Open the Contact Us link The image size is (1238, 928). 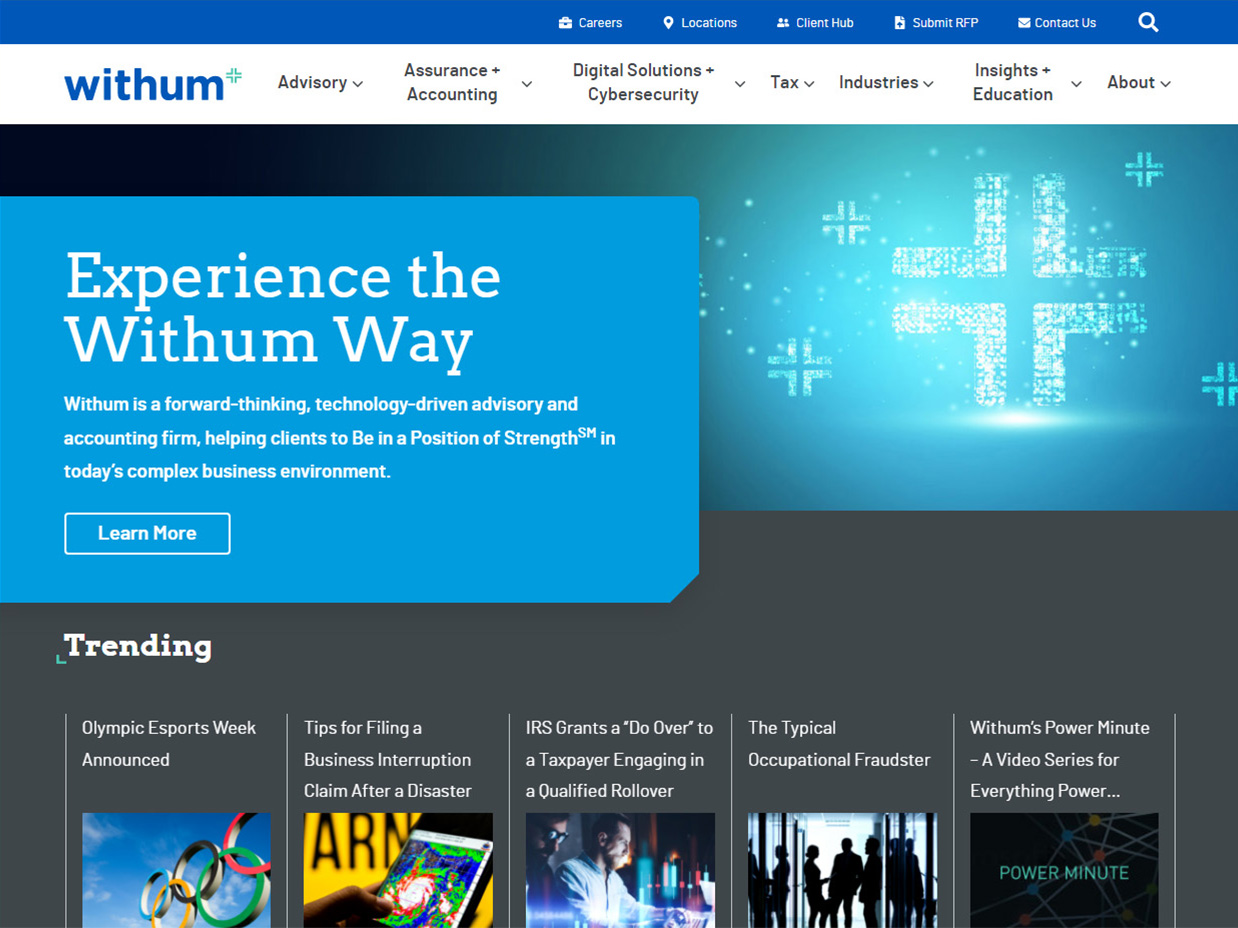pyautogui.click(x=1065, y=23)
